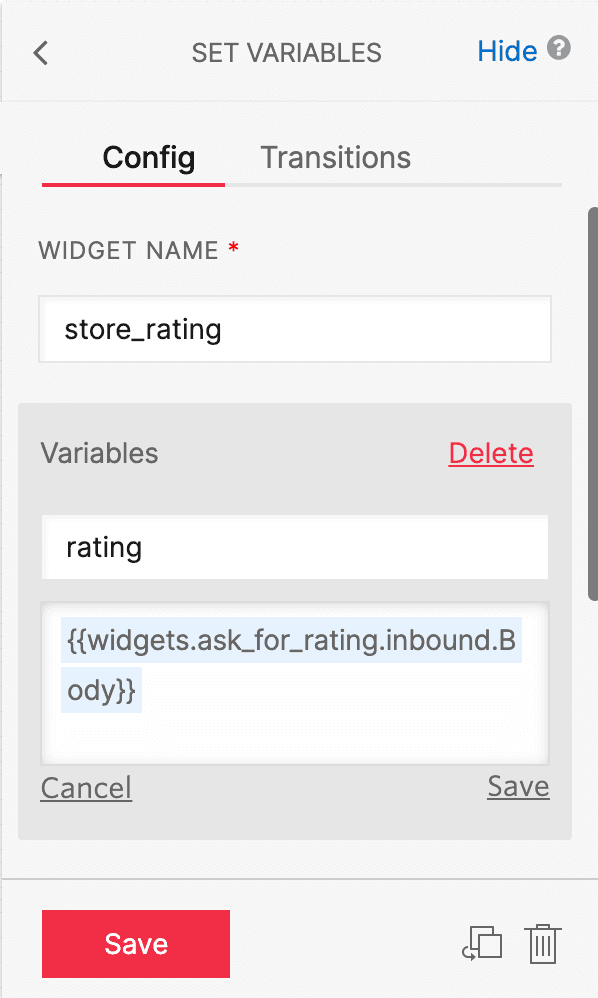Delete the rating variable
This screenshot has height=998, width=598.
491,453
